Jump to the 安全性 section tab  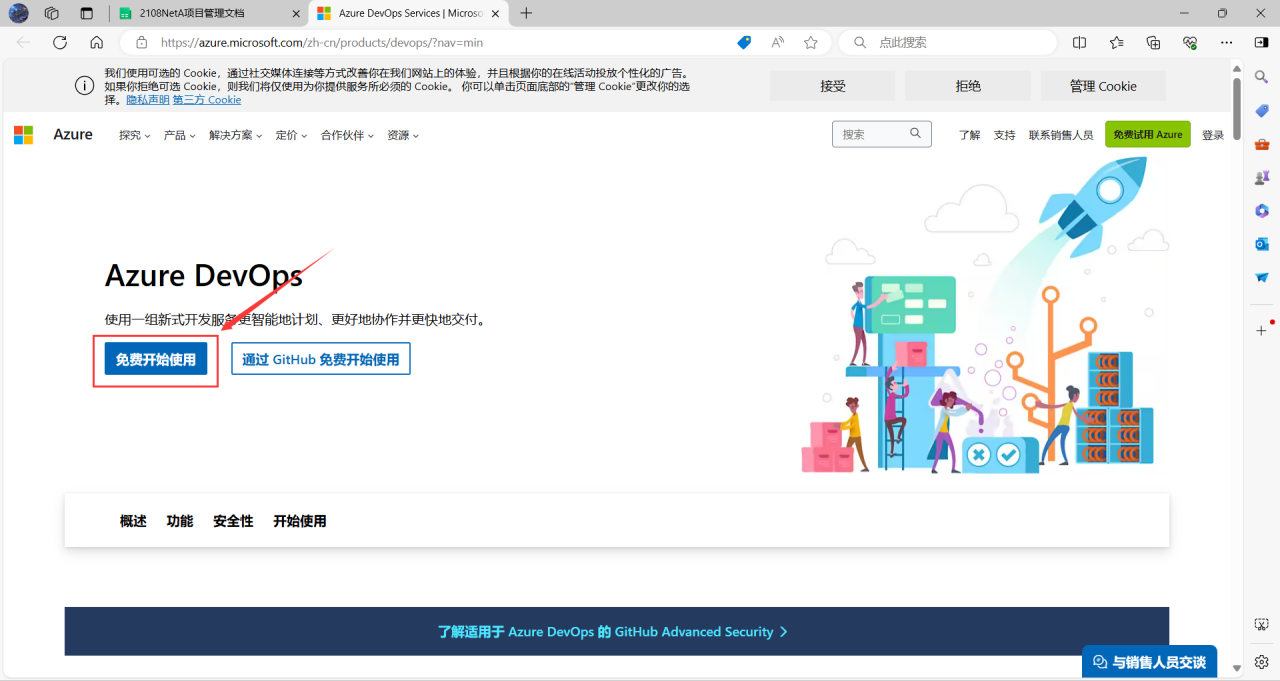point(233,521)
